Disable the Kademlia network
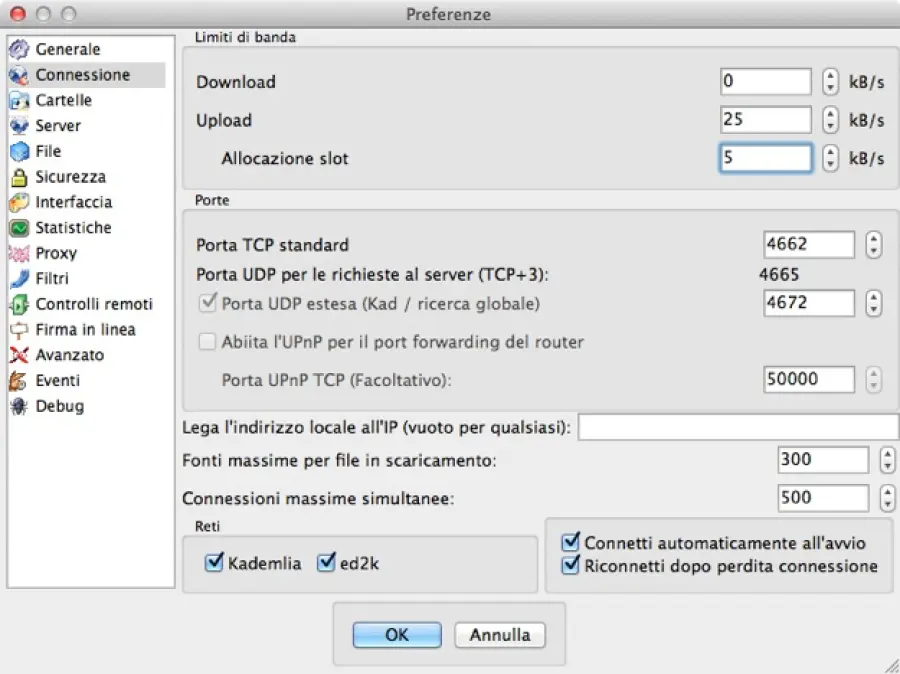 point(213,563)
